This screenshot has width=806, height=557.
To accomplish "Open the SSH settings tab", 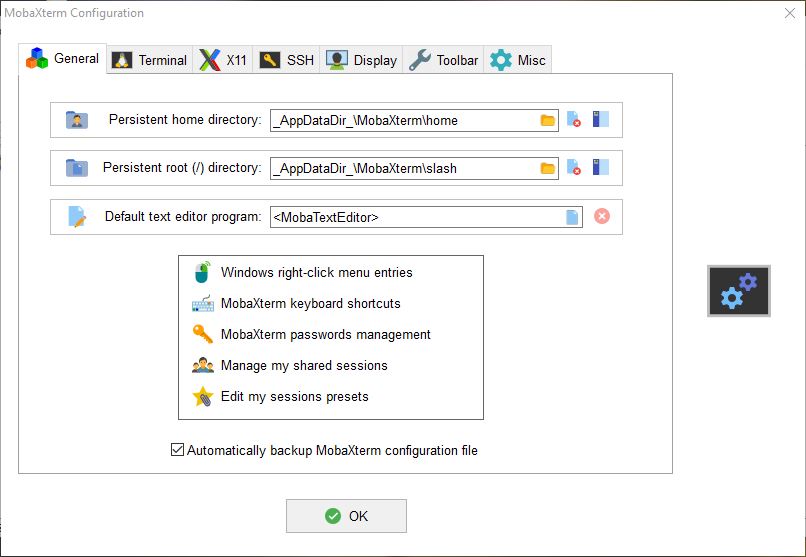I will pyautogui.click(x=286, y=60).
